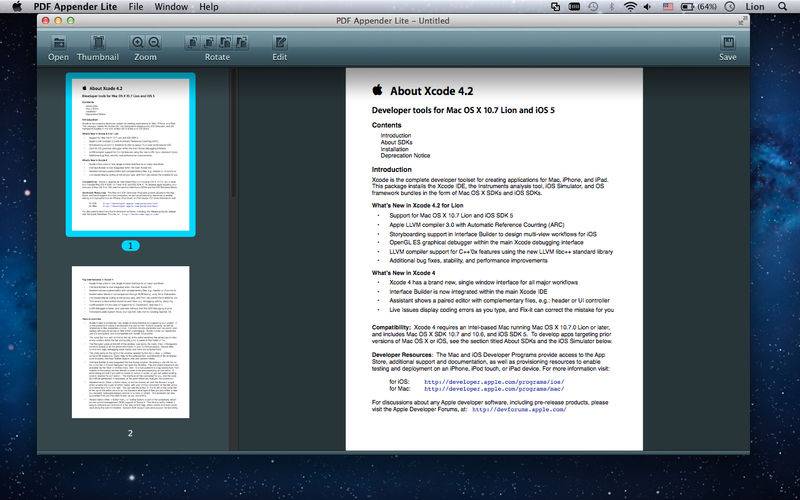Screen dimensions: 800x500
Task: Click 'Additional bug fixes, stability' bullet
Action: click(x=468, y=261)
